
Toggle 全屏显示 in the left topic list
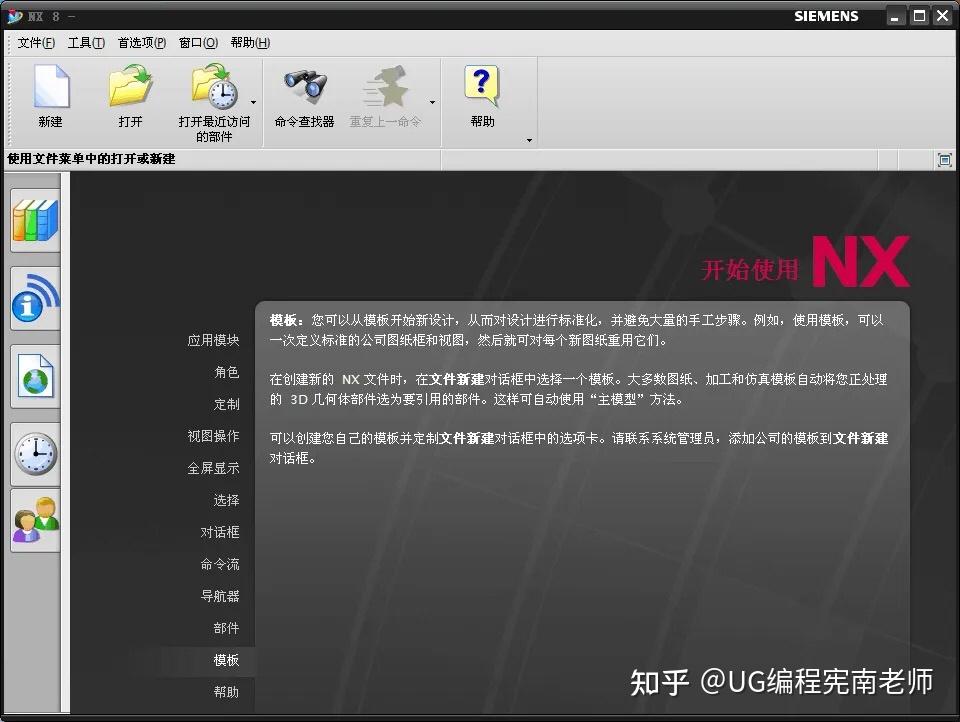pyautogui.click(x=213, y=468)
